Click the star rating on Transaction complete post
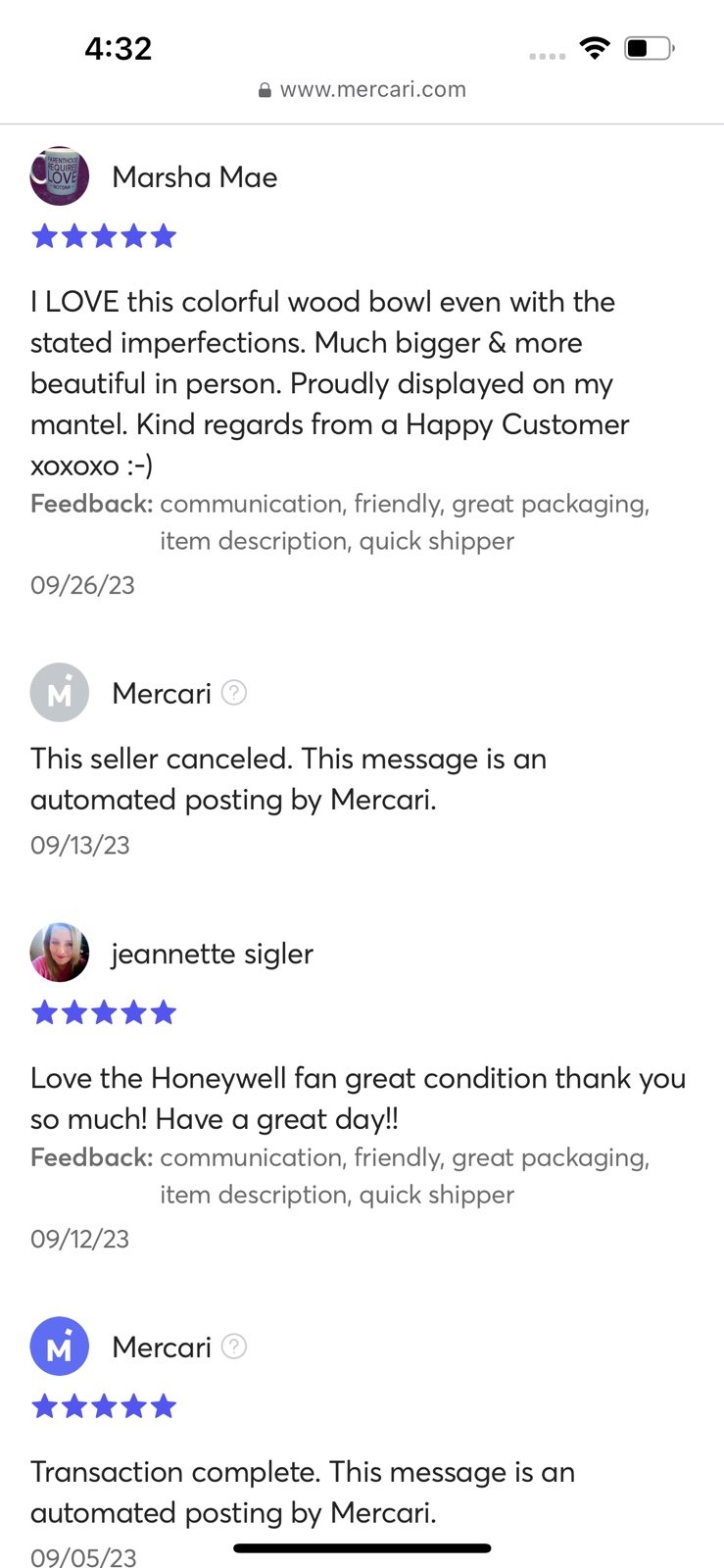 click(x=104, y=1407)
